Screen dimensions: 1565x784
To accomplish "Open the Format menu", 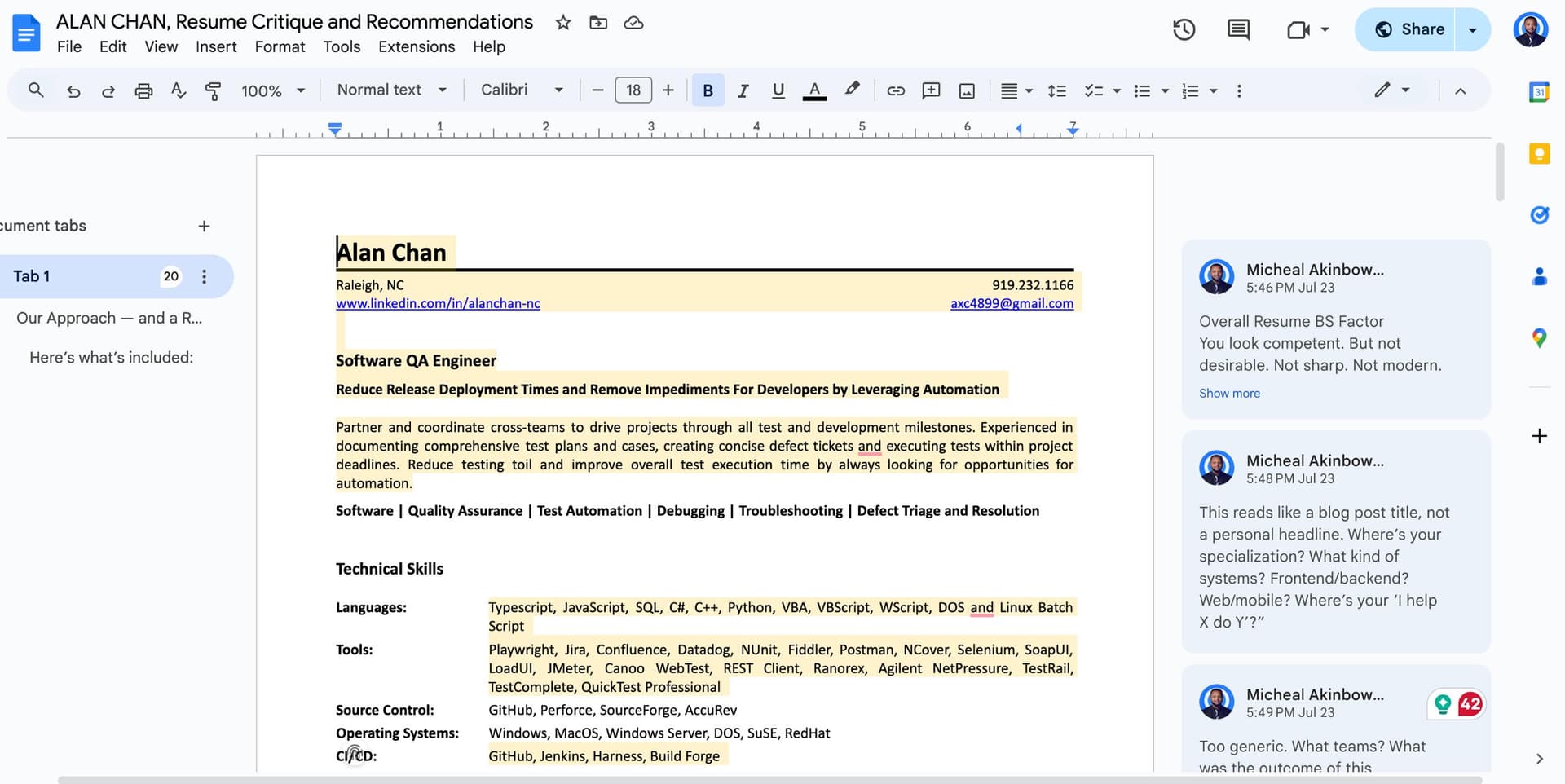I will (x=280, y=46).
